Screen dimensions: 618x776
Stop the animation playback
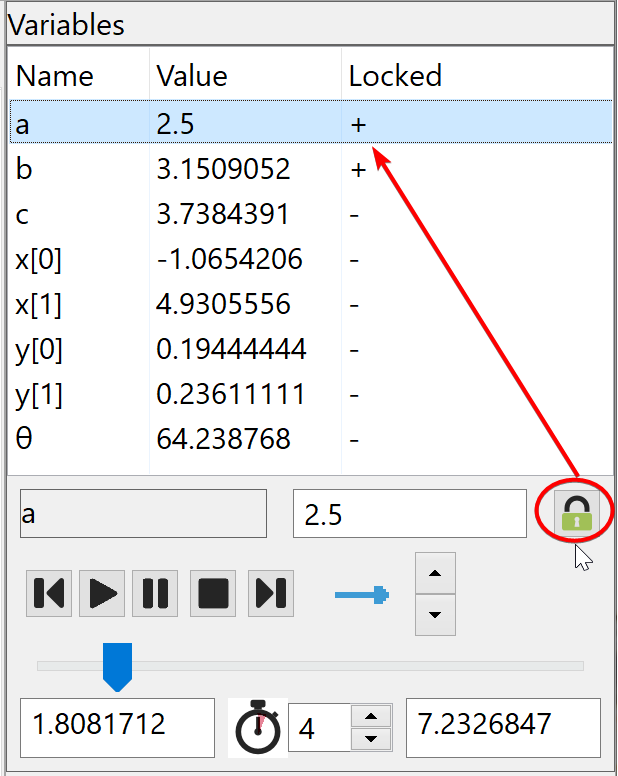(213, 593)
